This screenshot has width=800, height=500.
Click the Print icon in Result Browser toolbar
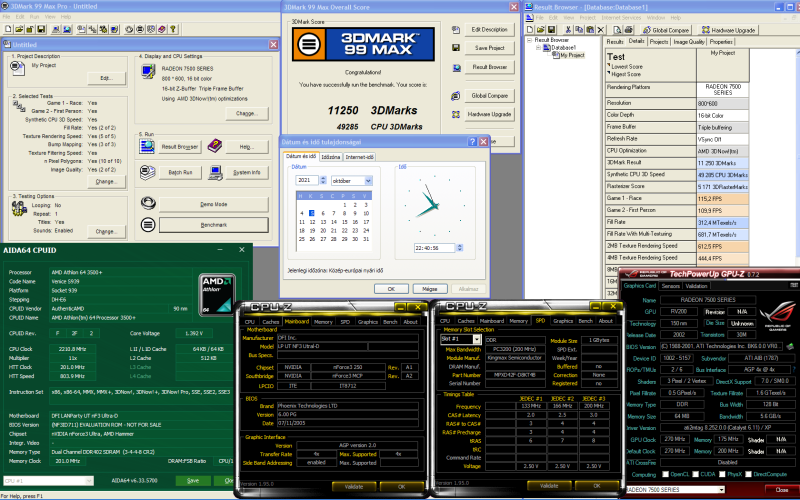click(629, 30)
